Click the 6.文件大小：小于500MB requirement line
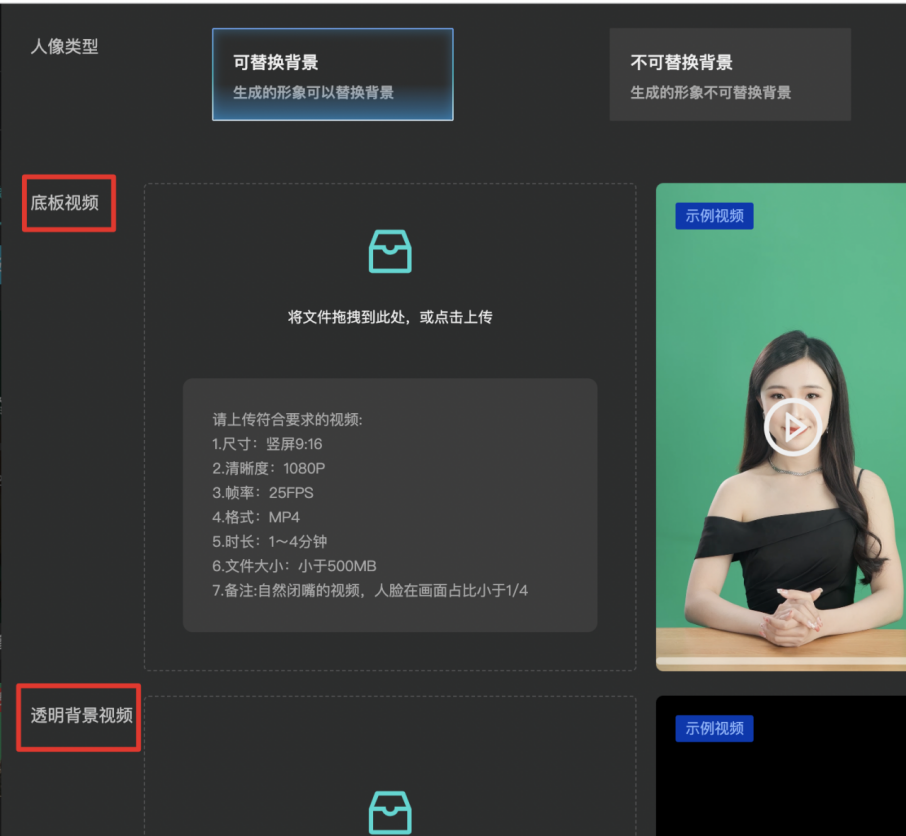906x836 pixels. (x=294, y=566)
